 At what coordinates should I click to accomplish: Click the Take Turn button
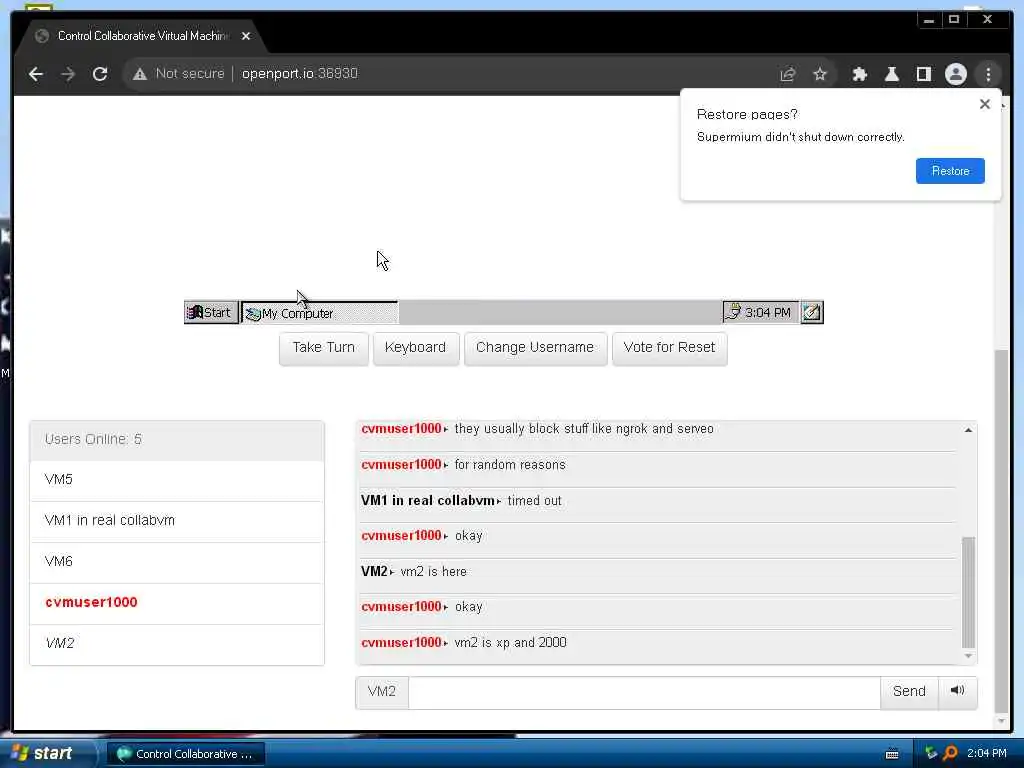click(323, 347)
